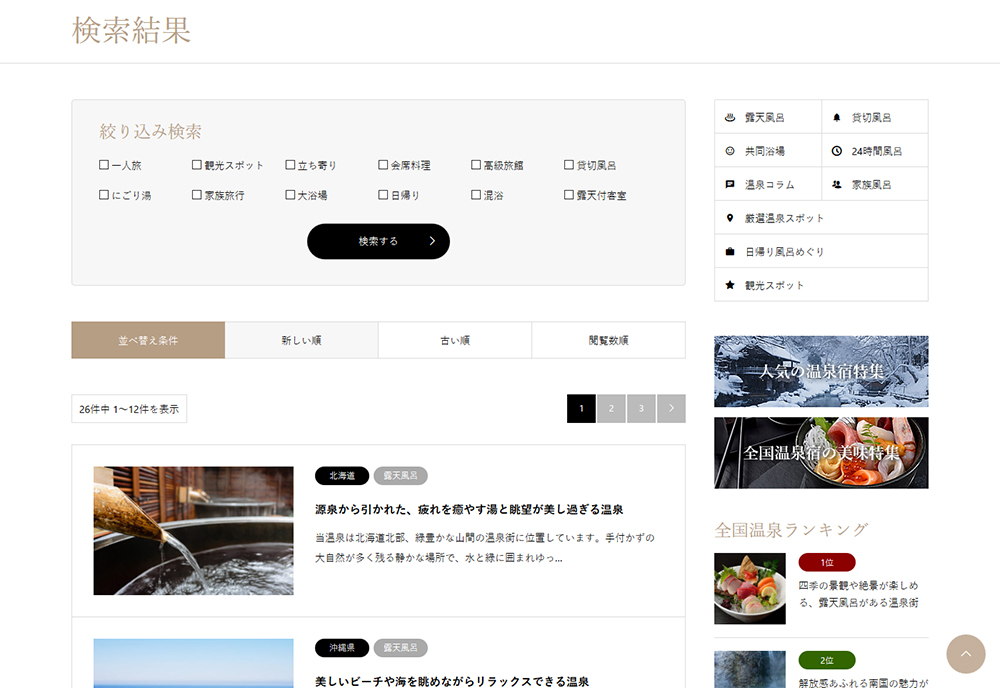Click the 絞り込み検索 heading
The width and height of the screenshot is (1000, 688).
151,131
